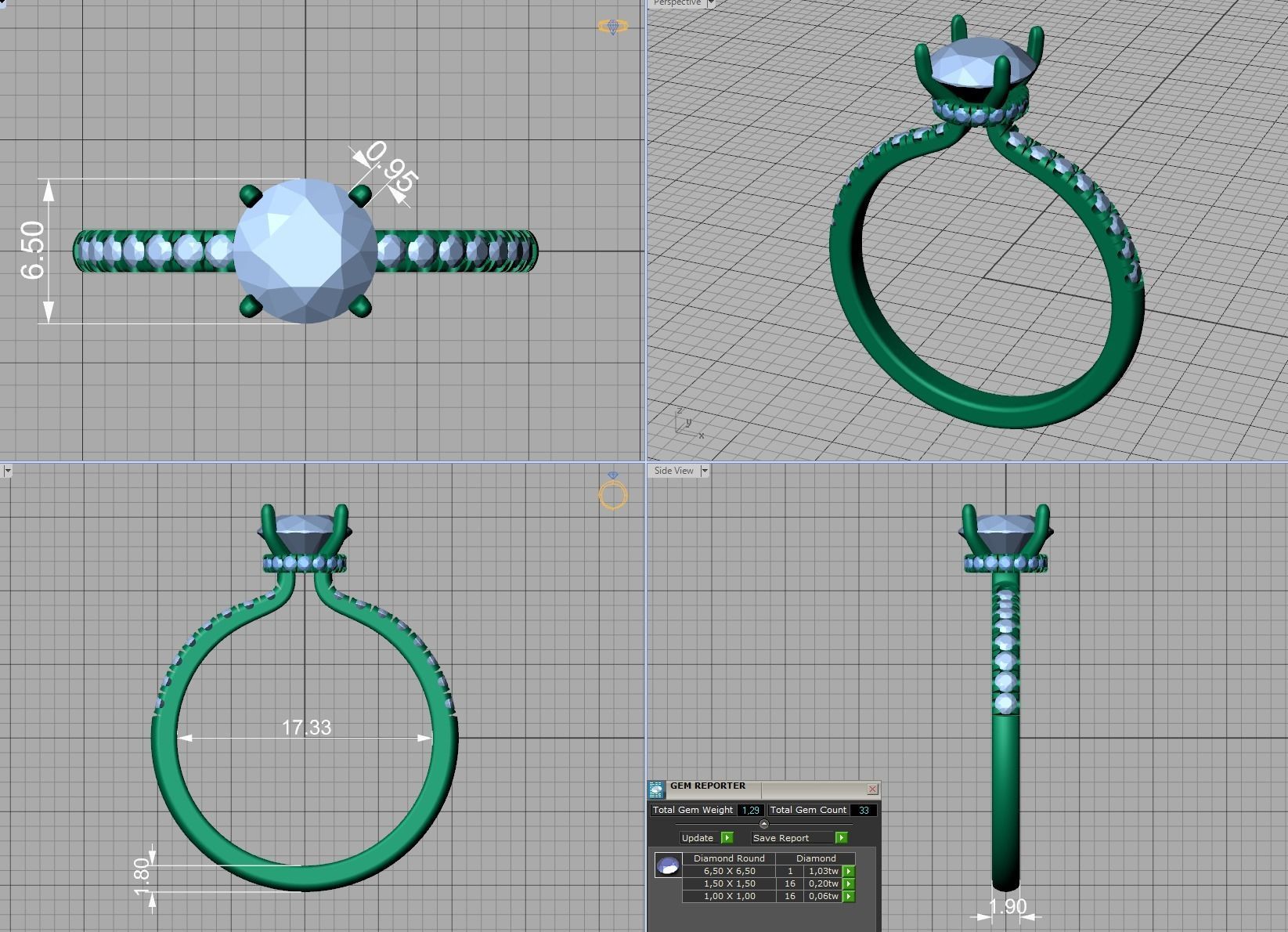This screenshot has width=1288, height=932.
Task: Select the 1,50 X 1,50 gem row
Action: click(768, 883)
